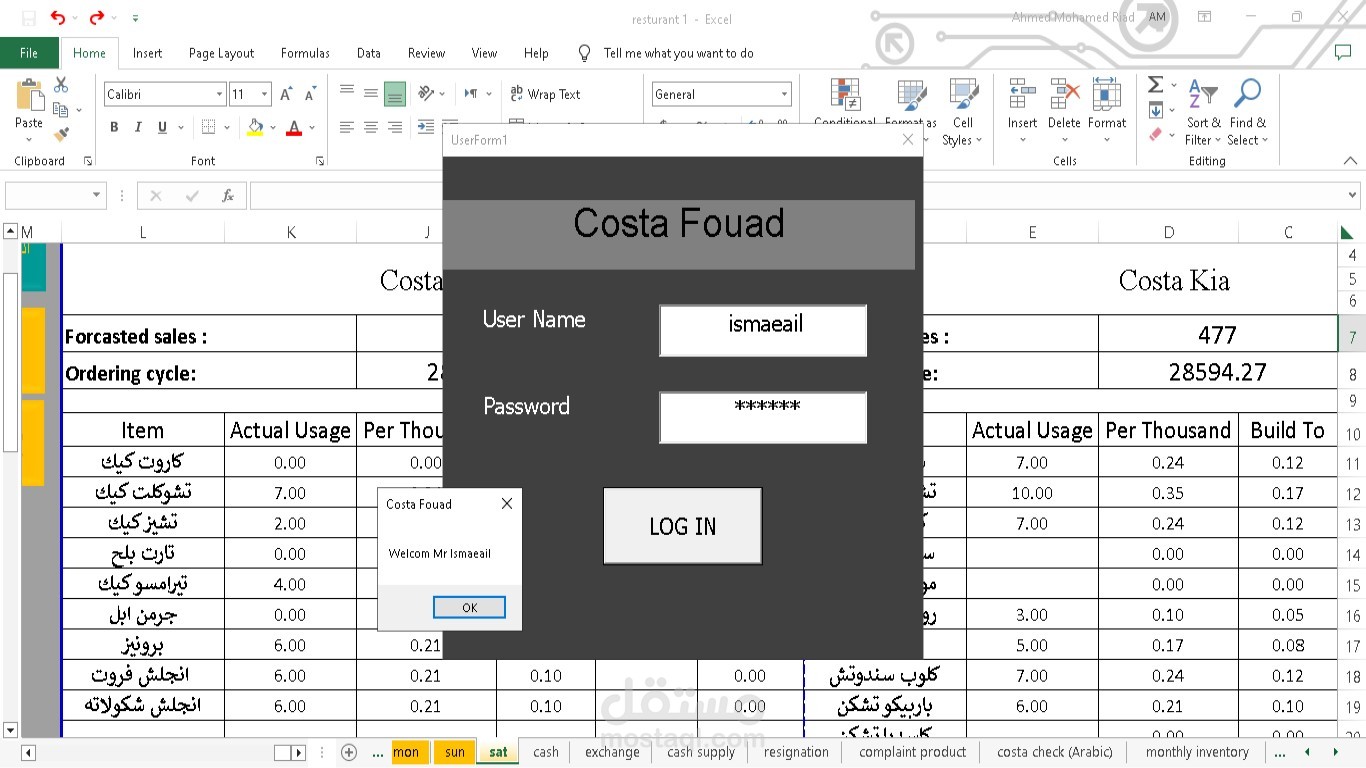Open the font size 11 dropdown

coord(265,94)
